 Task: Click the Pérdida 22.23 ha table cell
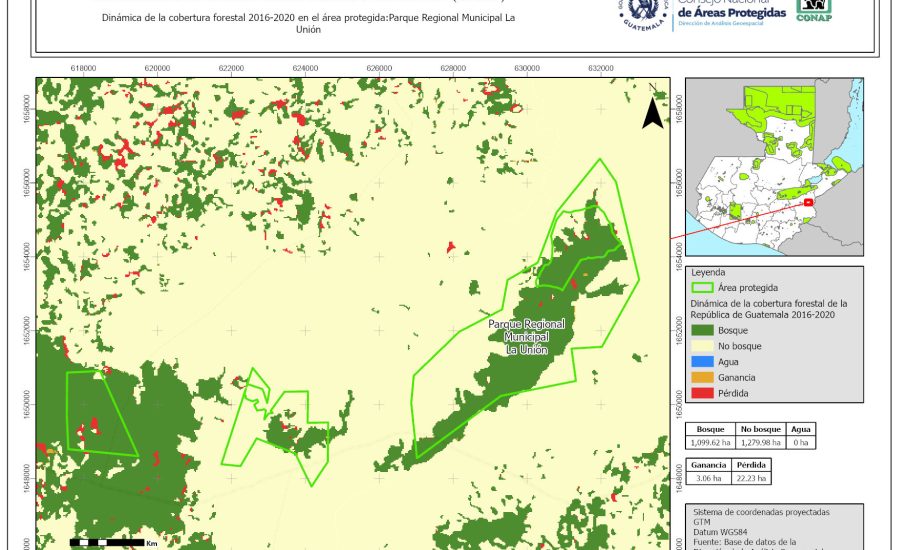click(x=751, y=478)
